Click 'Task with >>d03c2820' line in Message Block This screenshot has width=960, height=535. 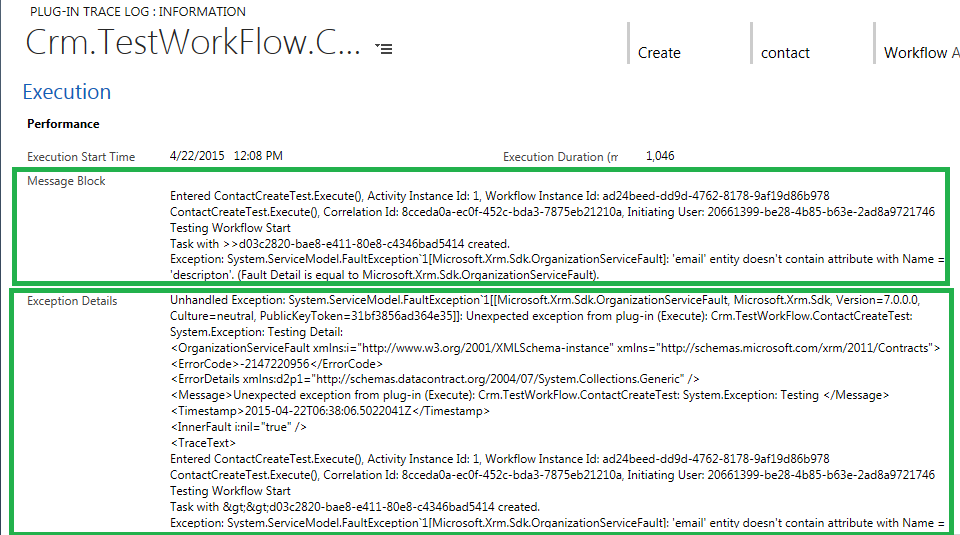(x=340, y=244)
